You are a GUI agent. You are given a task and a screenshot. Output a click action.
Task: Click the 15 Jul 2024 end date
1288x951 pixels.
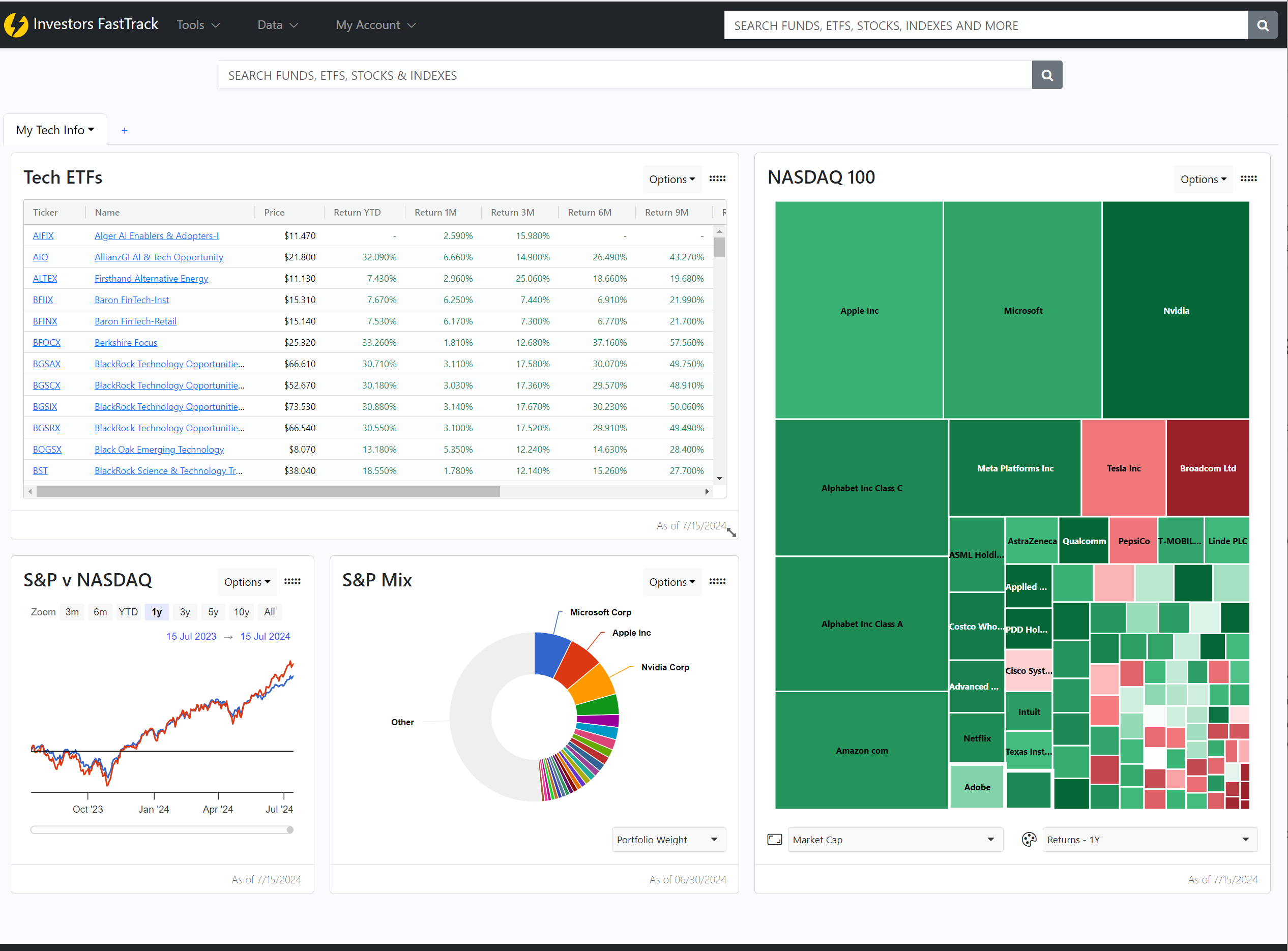(x=265, y=636)
